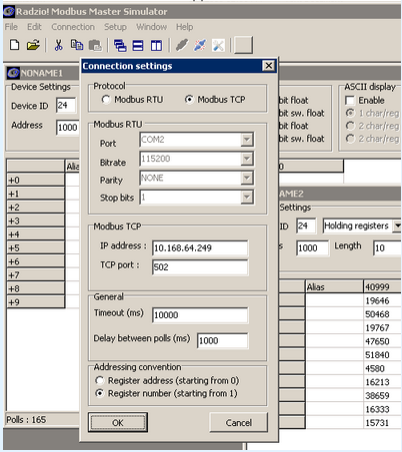Select row +0 header in NONAME1
Viewport: 402px width, 452px height.
[36, 180]
